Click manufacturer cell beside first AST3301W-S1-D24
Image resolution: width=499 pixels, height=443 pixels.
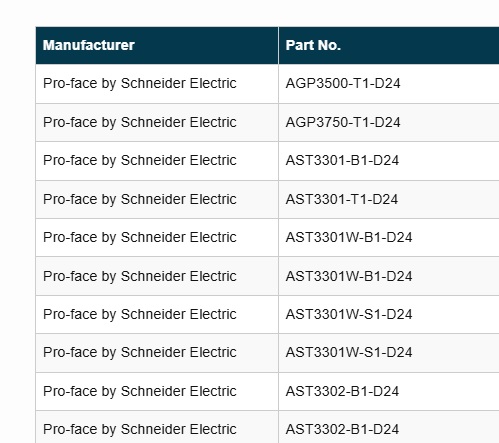pos(157,314)
